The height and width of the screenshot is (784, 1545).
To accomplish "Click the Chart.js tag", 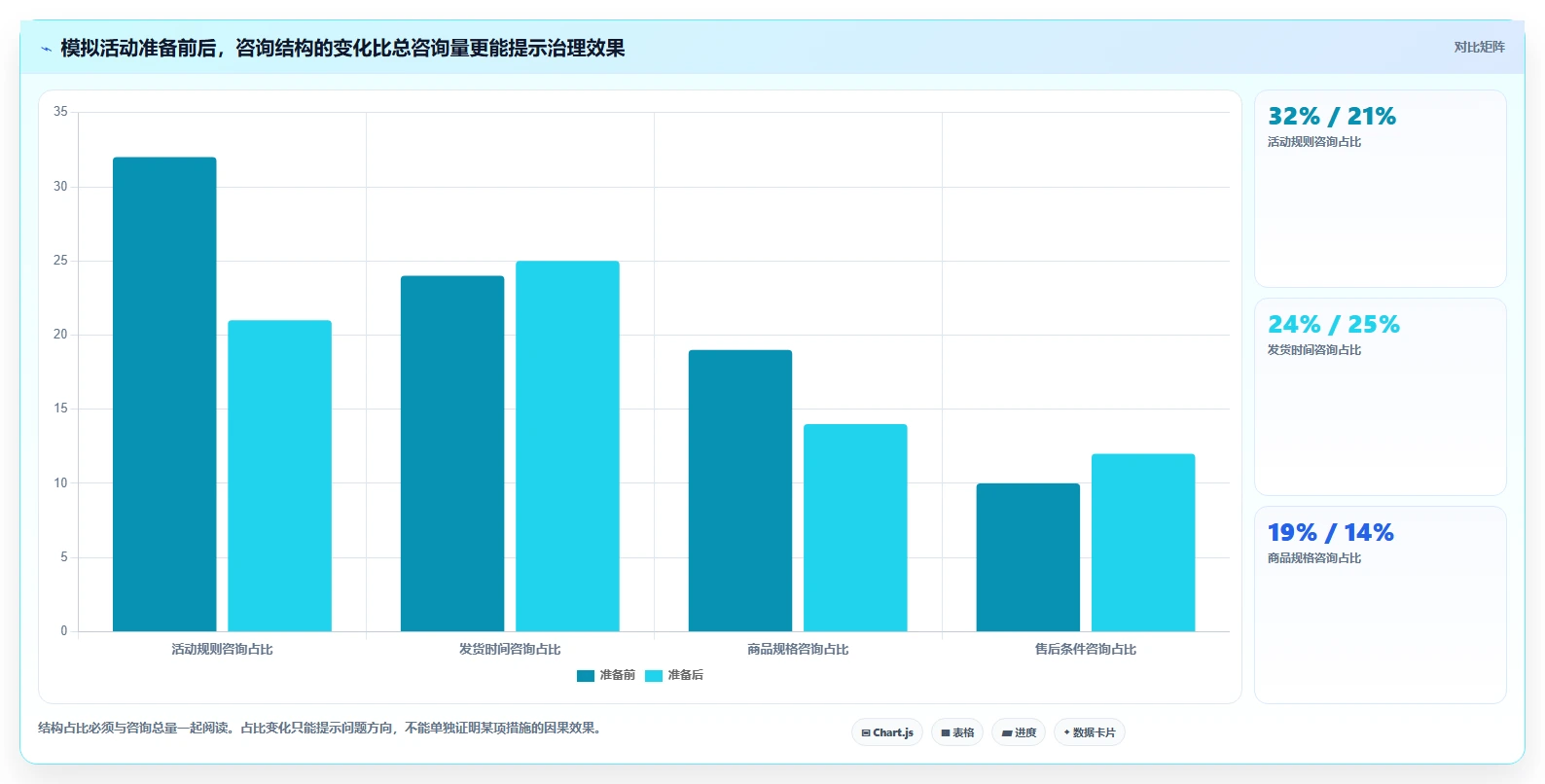I will (887, 732).
